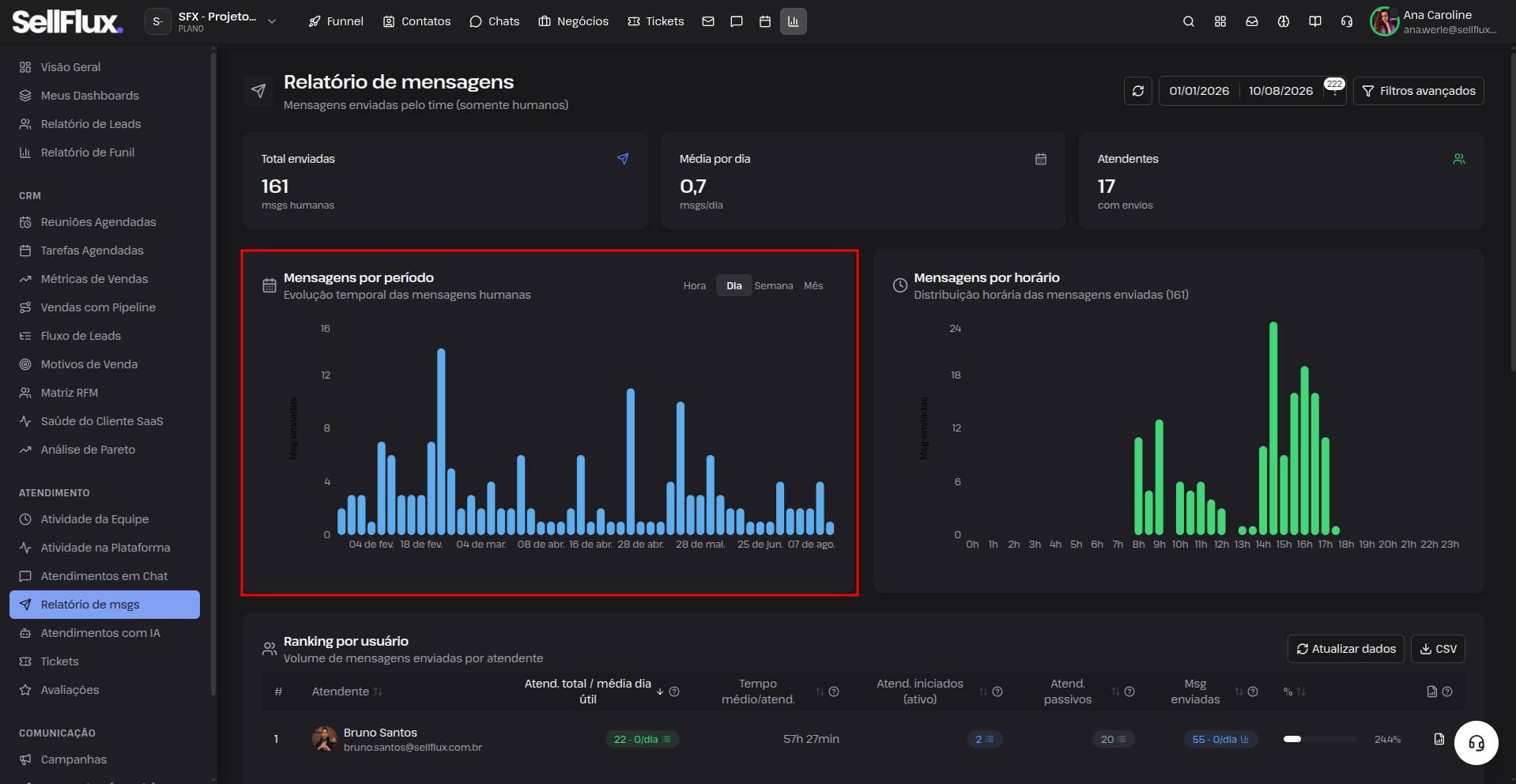
Task: Sort table by % column arrows
Action: [x=1301, y=692]
